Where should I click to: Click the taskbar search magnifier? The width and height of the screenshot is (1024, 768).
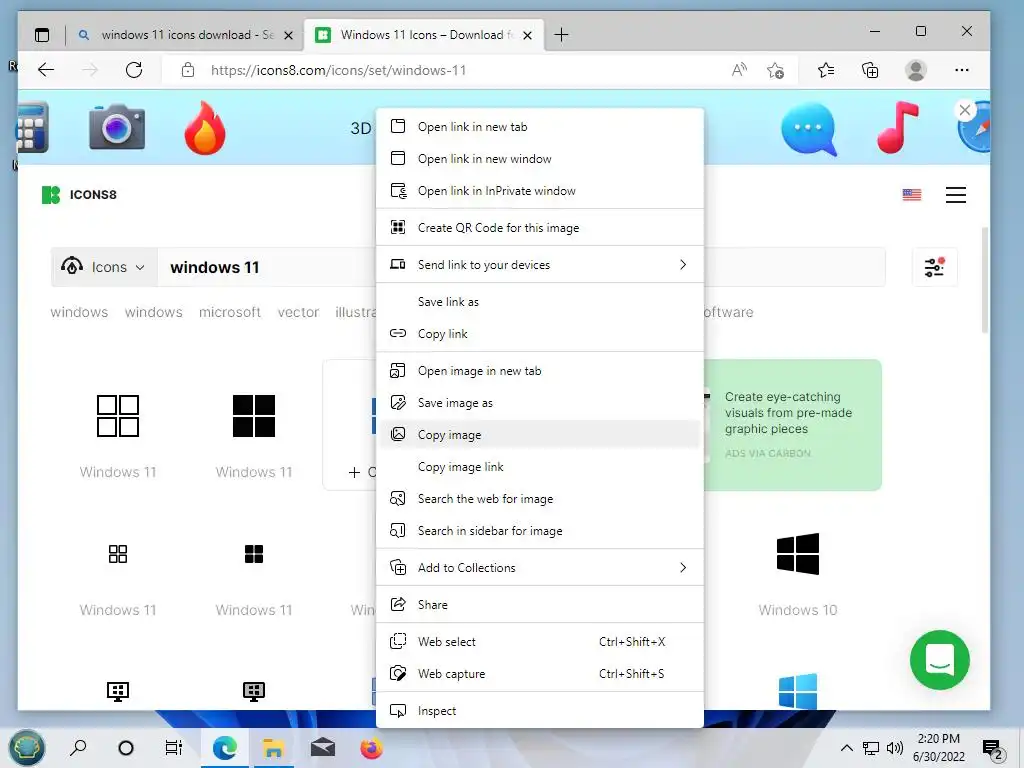tap(78, 748)
